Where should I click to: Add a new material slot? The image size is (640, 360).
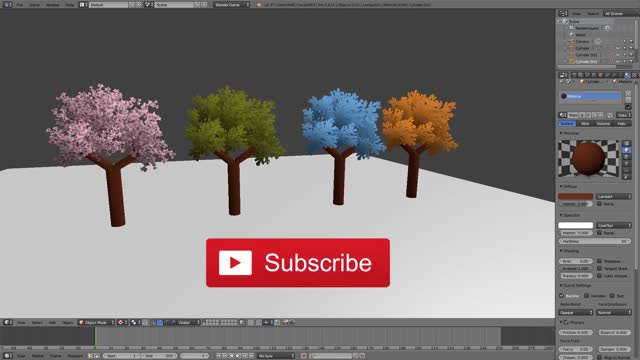pyautogui.click(x=628, y=93)
